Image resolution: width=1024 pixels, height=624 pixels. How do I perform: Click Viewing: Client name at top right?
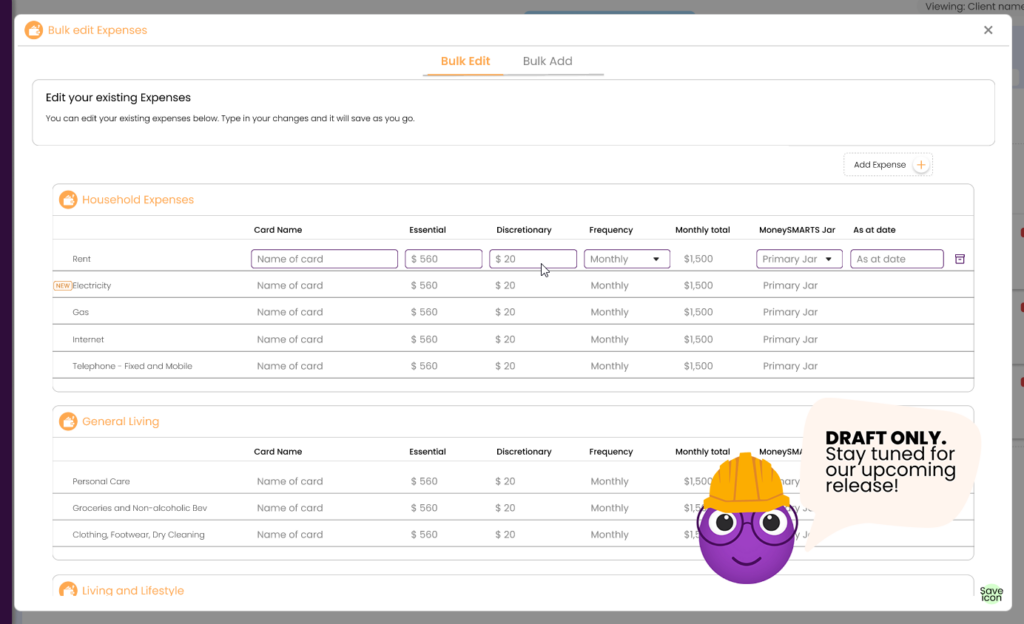click(975, 6)
